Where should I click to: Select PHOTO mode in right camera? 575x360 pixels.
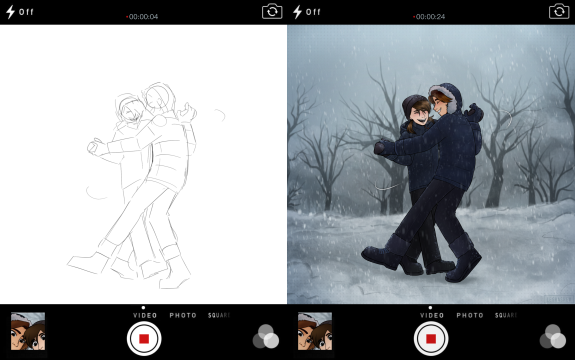click(x=470, y=315)
